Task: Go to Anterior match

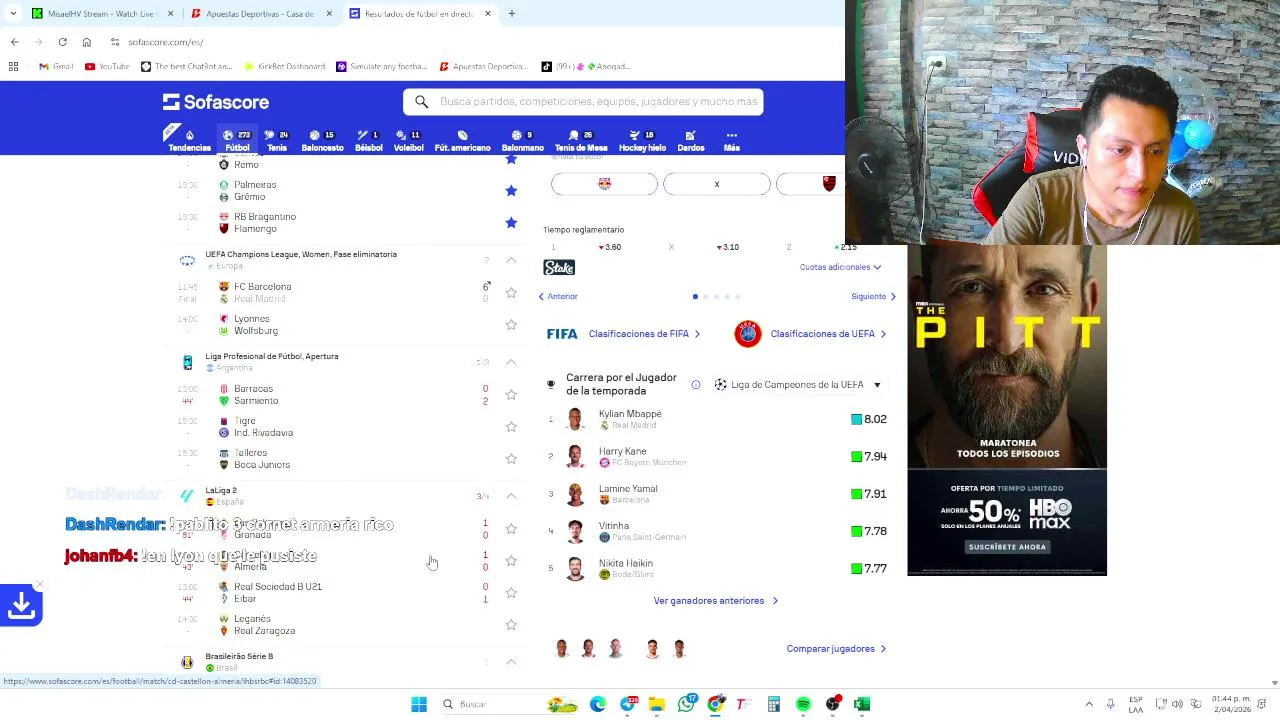Action: tap(558, 296)
